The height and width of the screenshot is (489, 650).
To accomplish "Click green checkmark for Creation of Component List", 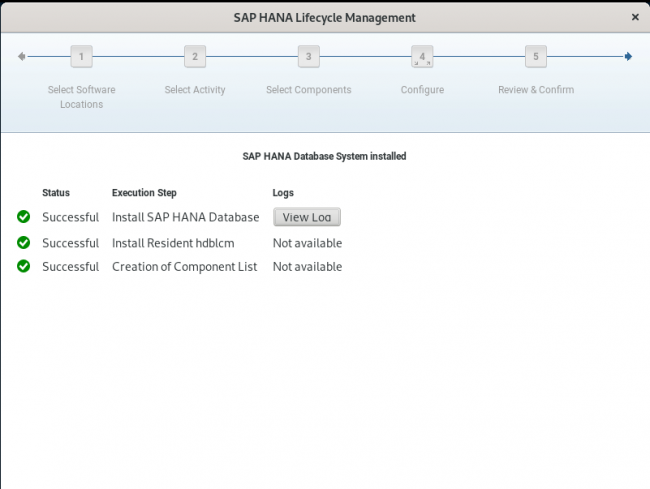I will [x=24, y=266].
